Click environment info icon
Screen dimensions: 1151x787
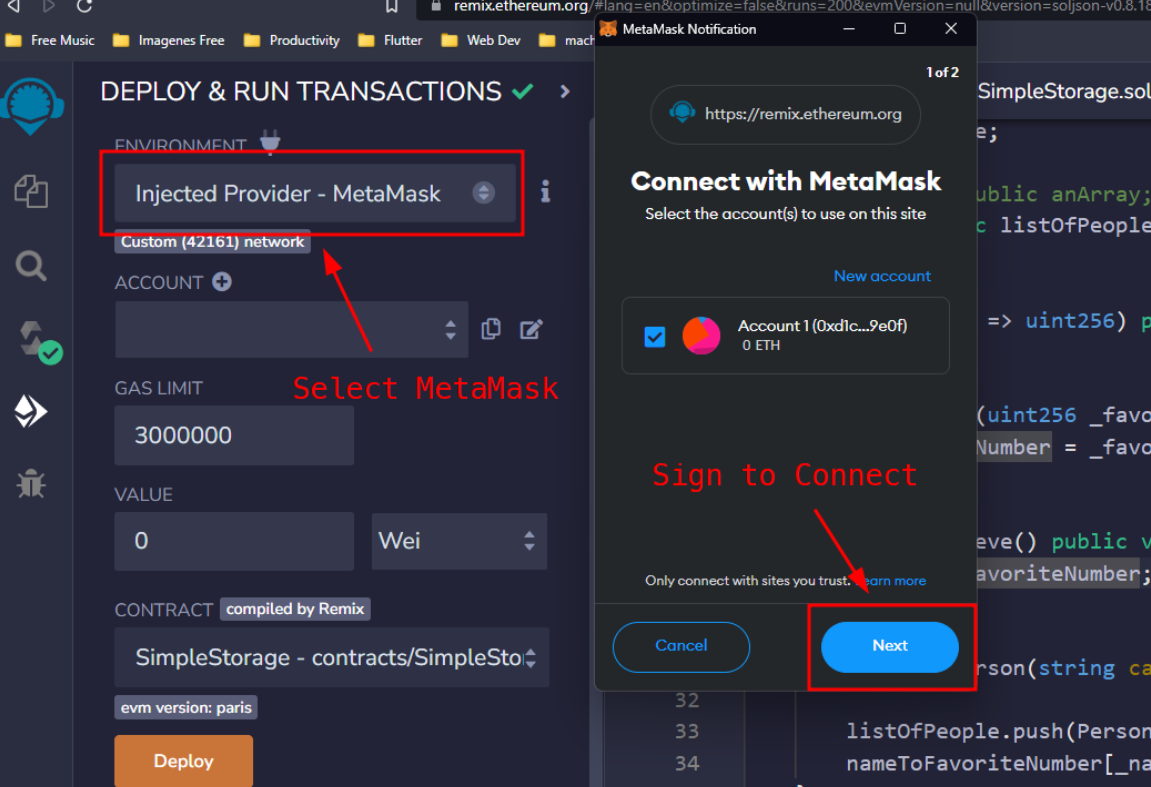tap(545, 192)
